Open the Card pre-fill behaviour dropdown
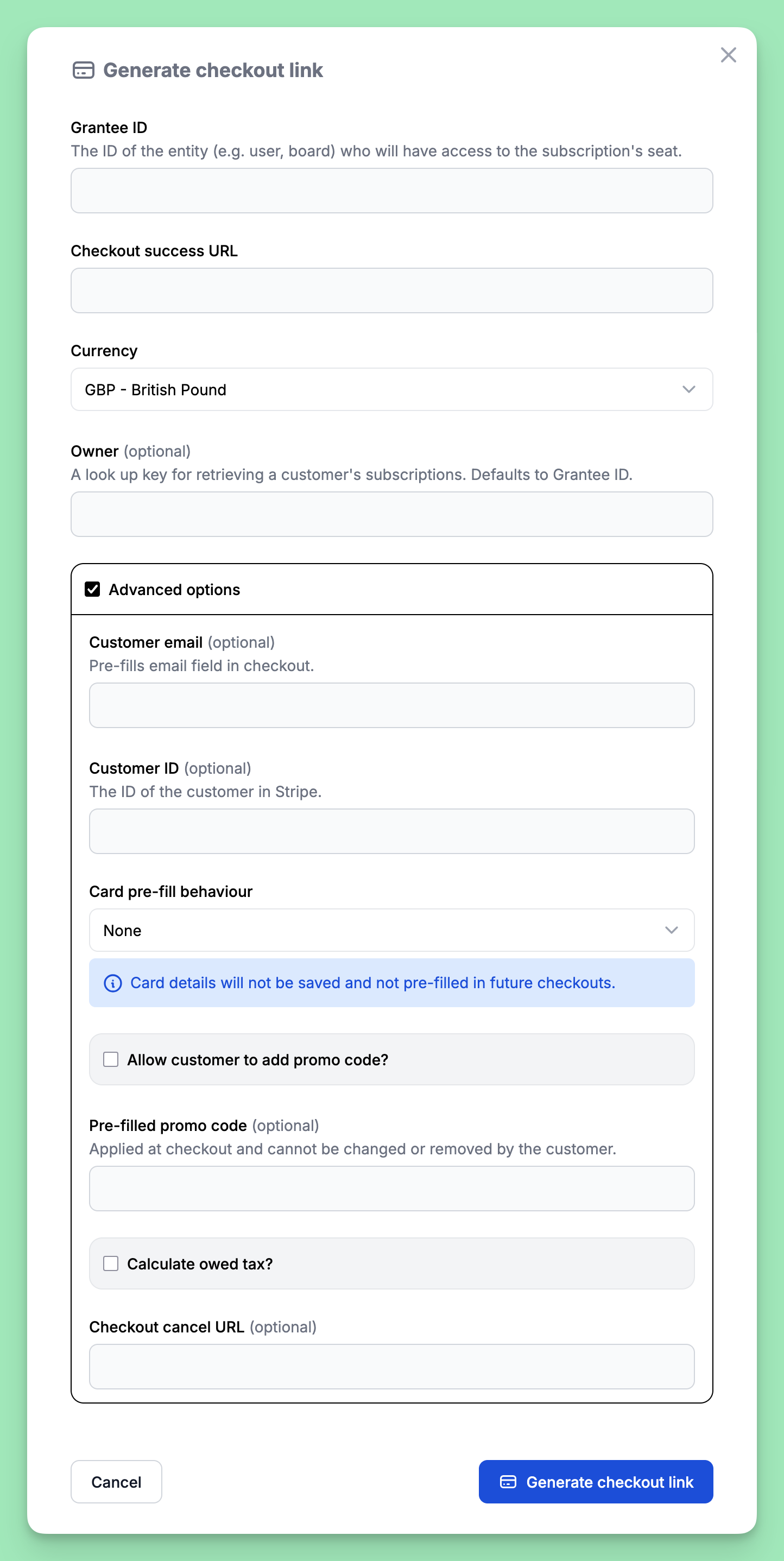784x1561 pixels. click(391, 930)
